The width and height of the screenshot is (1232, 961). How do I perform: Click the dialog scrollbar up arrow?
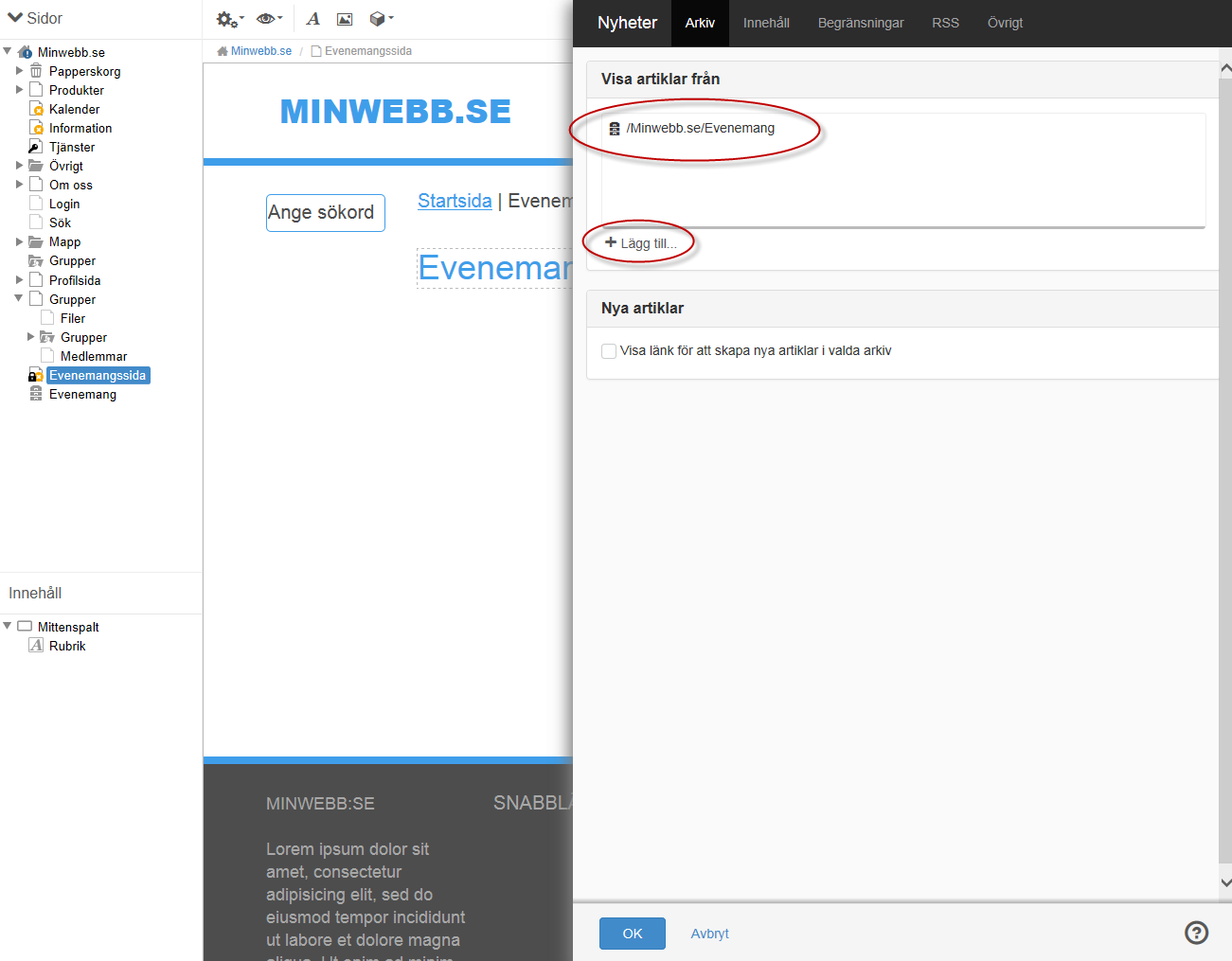pos(1225,68)
